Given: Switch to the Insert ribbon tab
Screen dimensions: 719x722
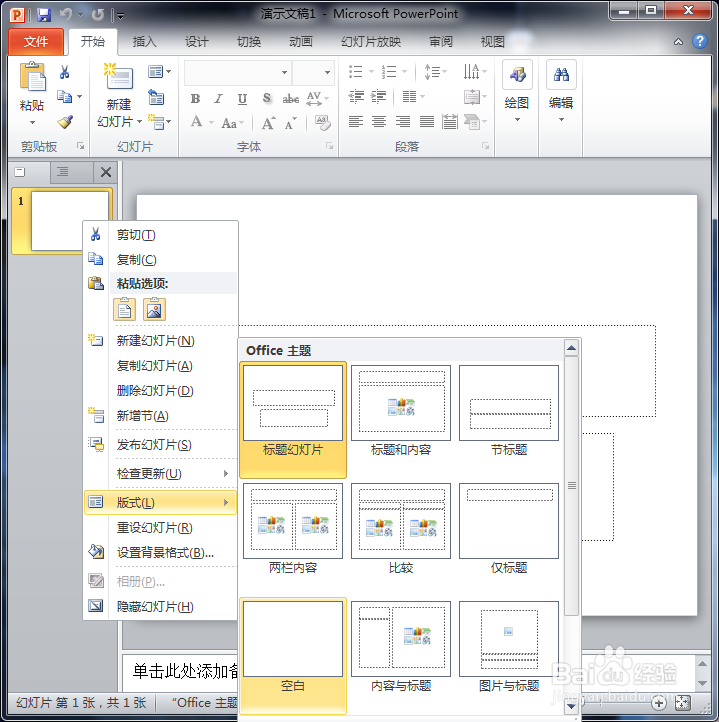Looking at the screenshot, I should pos(145,42).
